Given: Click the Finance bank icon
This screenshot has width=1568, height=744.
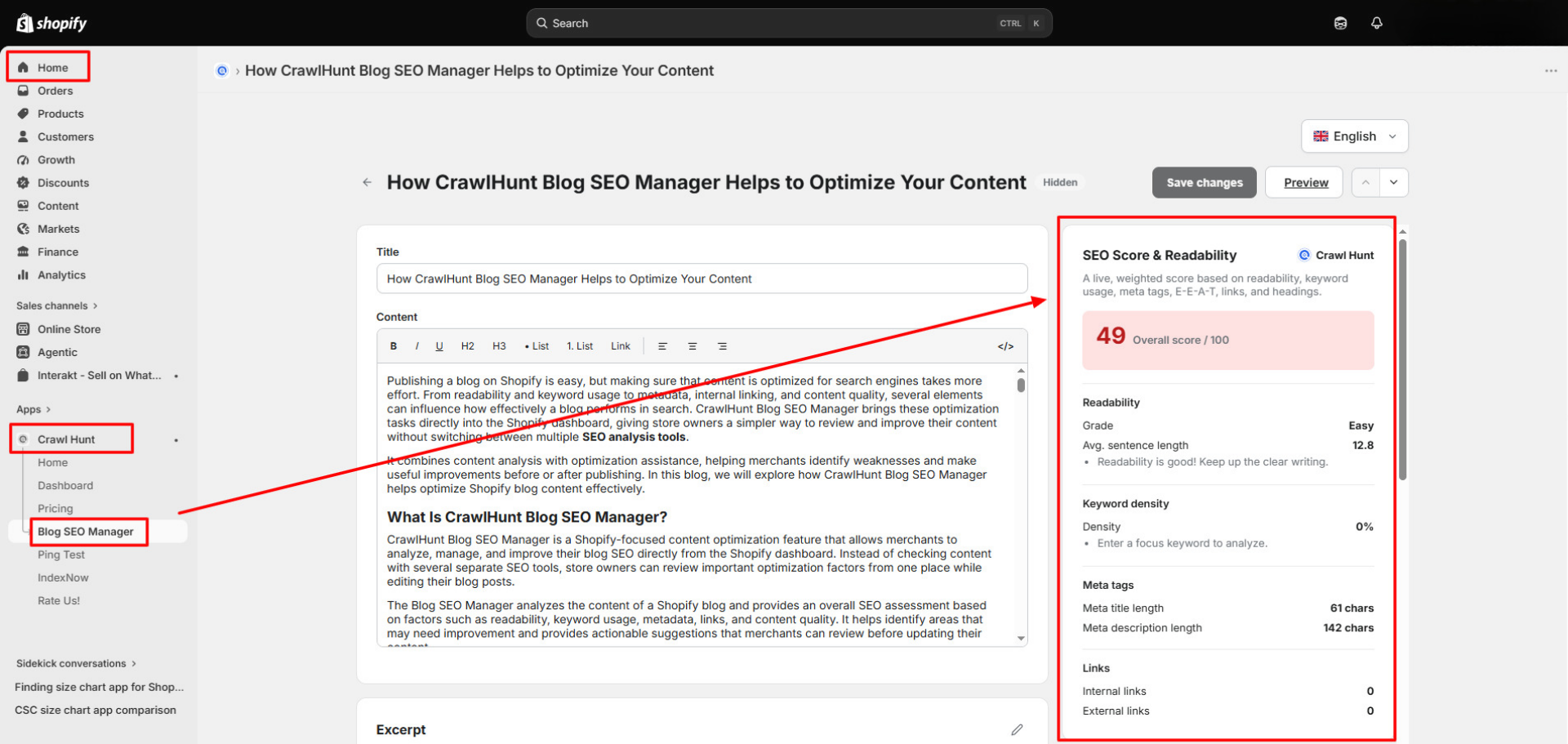Looking at the screenshot, I should tap(23, 252).
